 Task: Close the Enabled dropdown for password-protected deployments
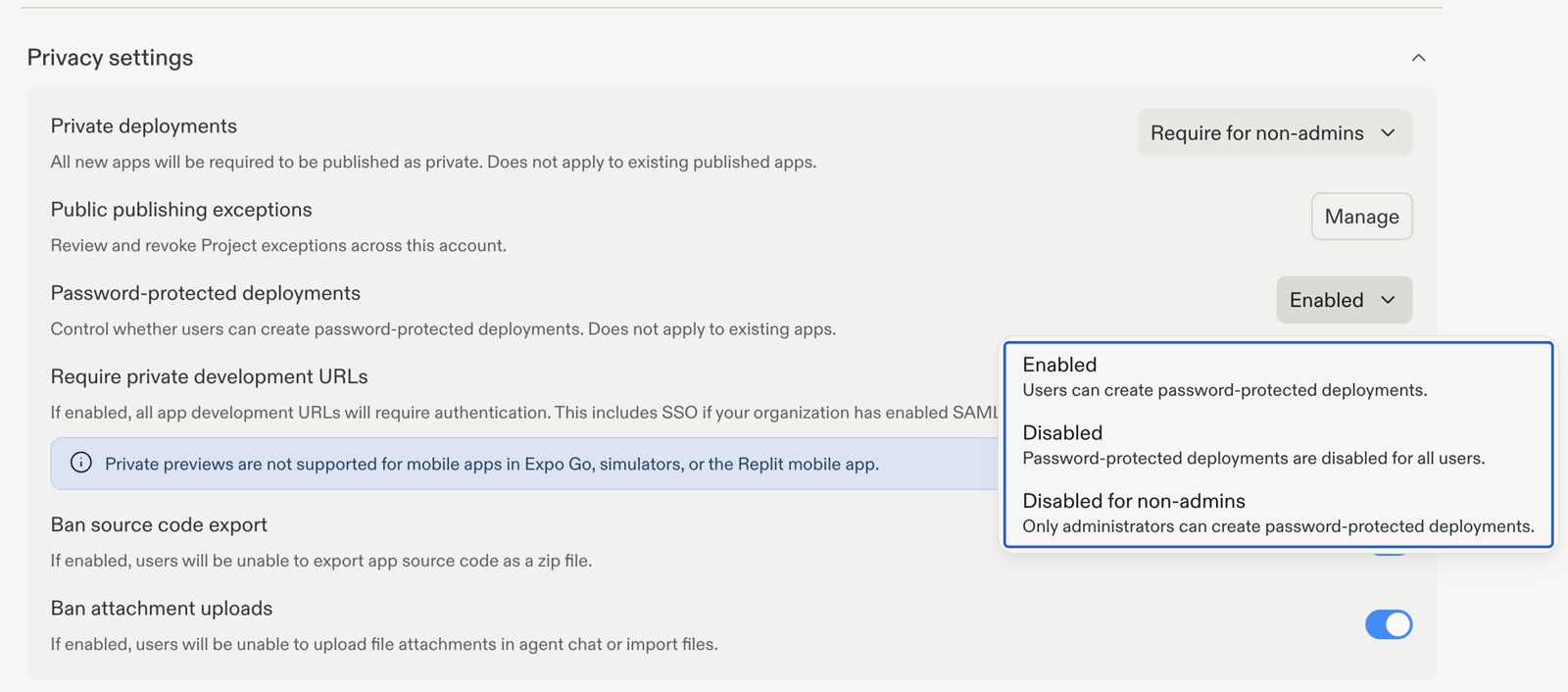click(1344, 300)
